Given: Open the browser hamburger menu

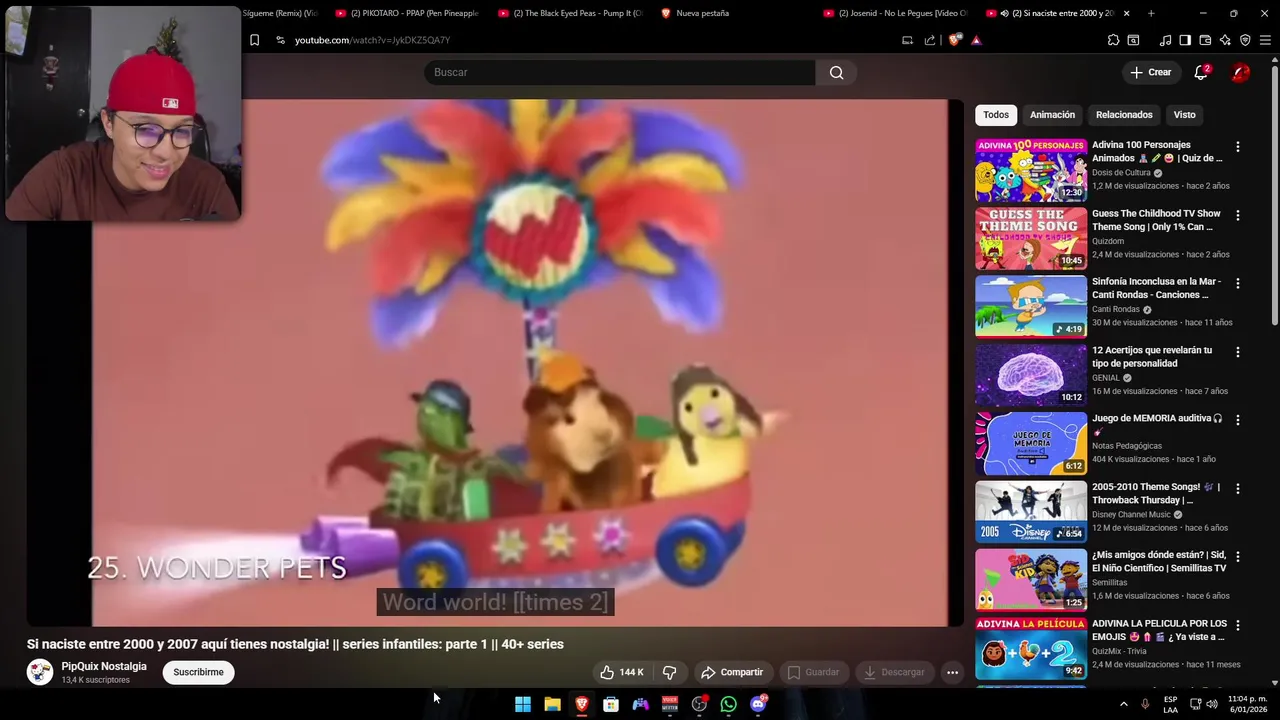Looking at the screenshot, I should coord(1265,40).
